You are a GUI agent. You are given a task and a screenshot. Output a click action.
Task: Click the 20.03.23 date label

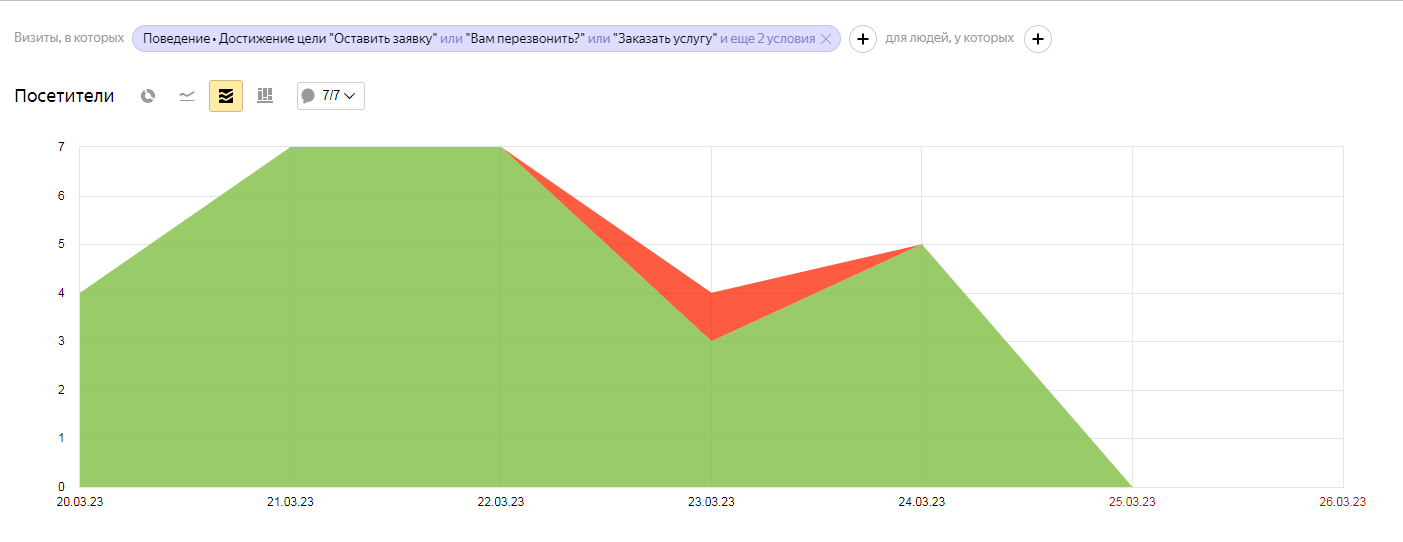80,502
